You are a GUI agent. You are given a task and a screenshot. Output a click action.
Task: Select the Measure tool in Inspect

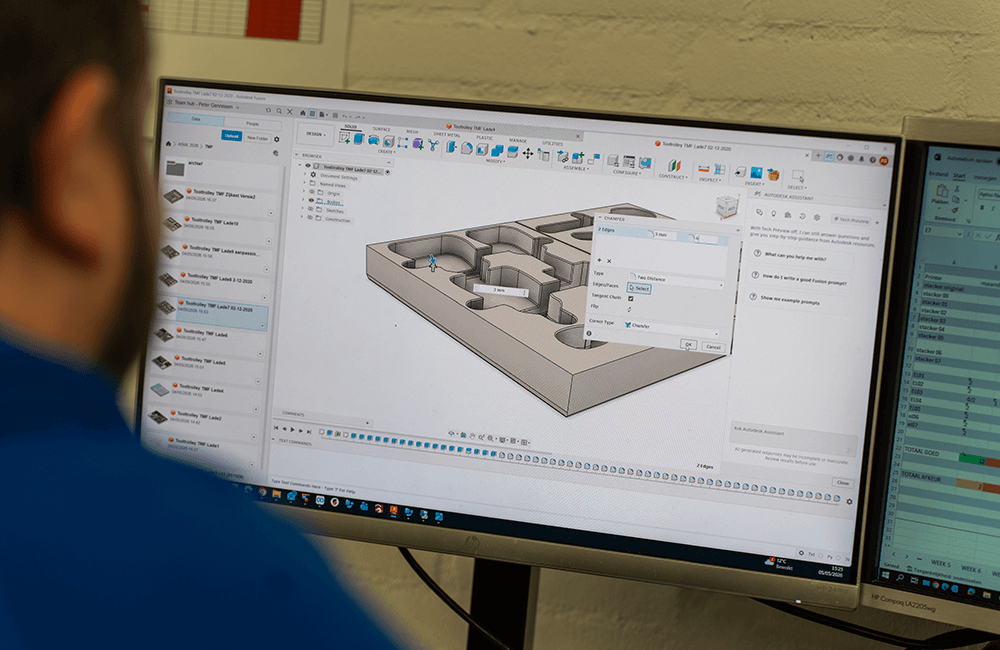click(704, 168)
